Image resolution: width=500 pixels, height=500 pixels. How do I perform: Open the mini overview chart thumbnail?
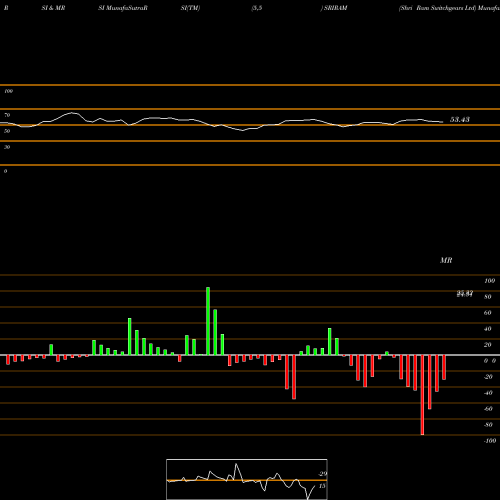[x=247, y=479]
